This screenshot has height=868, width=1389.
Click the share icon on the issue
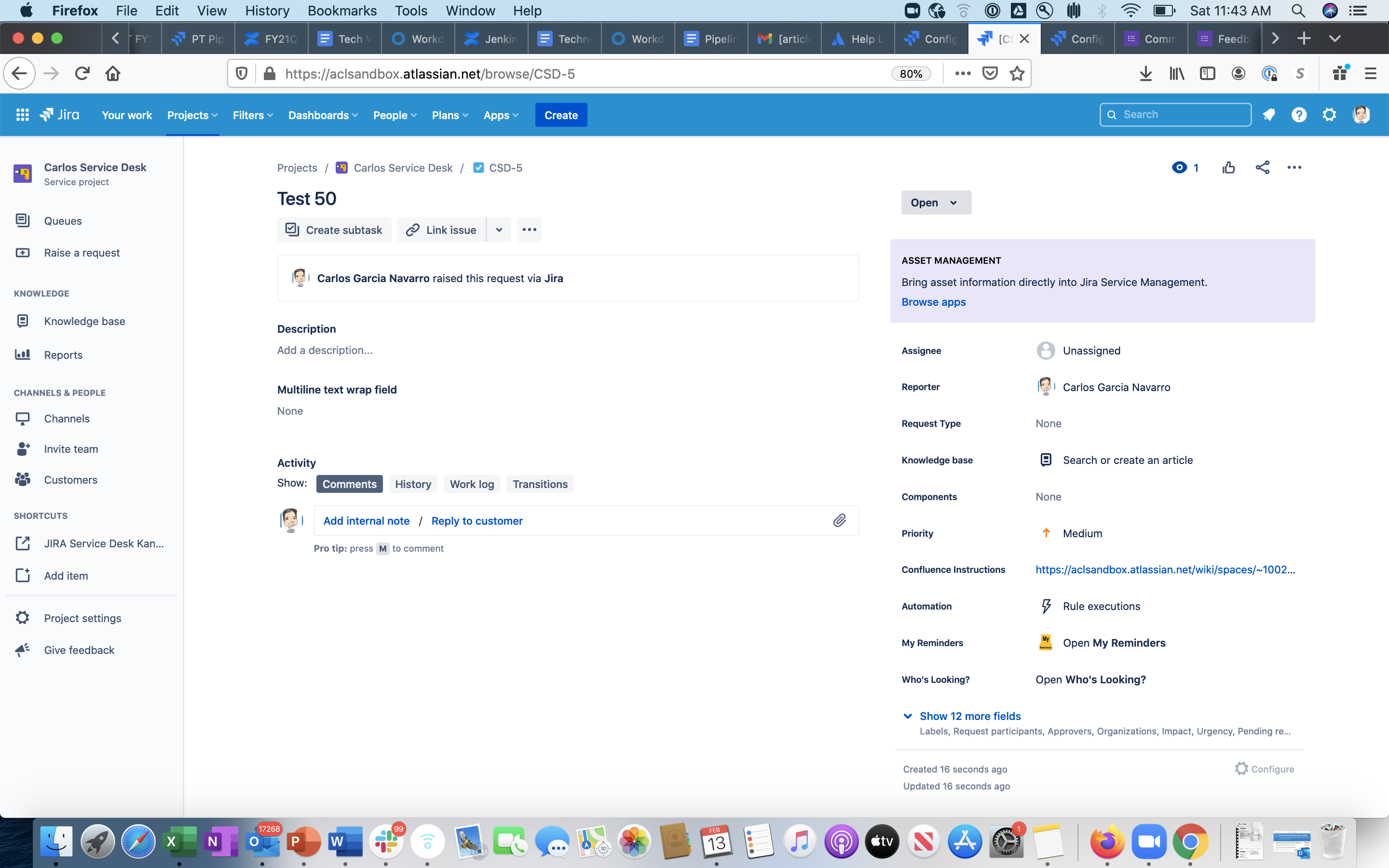point(1262,167)
